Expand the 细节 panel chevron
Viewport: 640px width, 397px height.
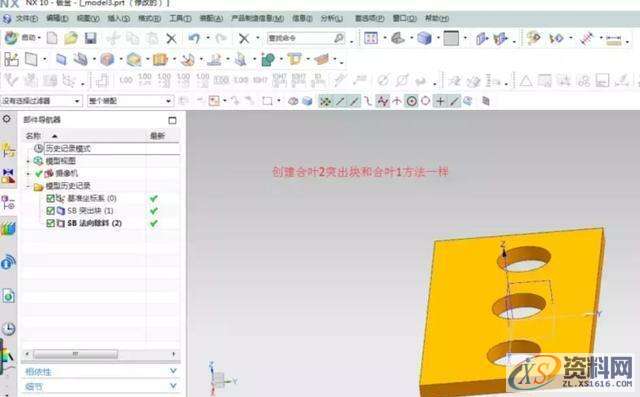[173, 386]
